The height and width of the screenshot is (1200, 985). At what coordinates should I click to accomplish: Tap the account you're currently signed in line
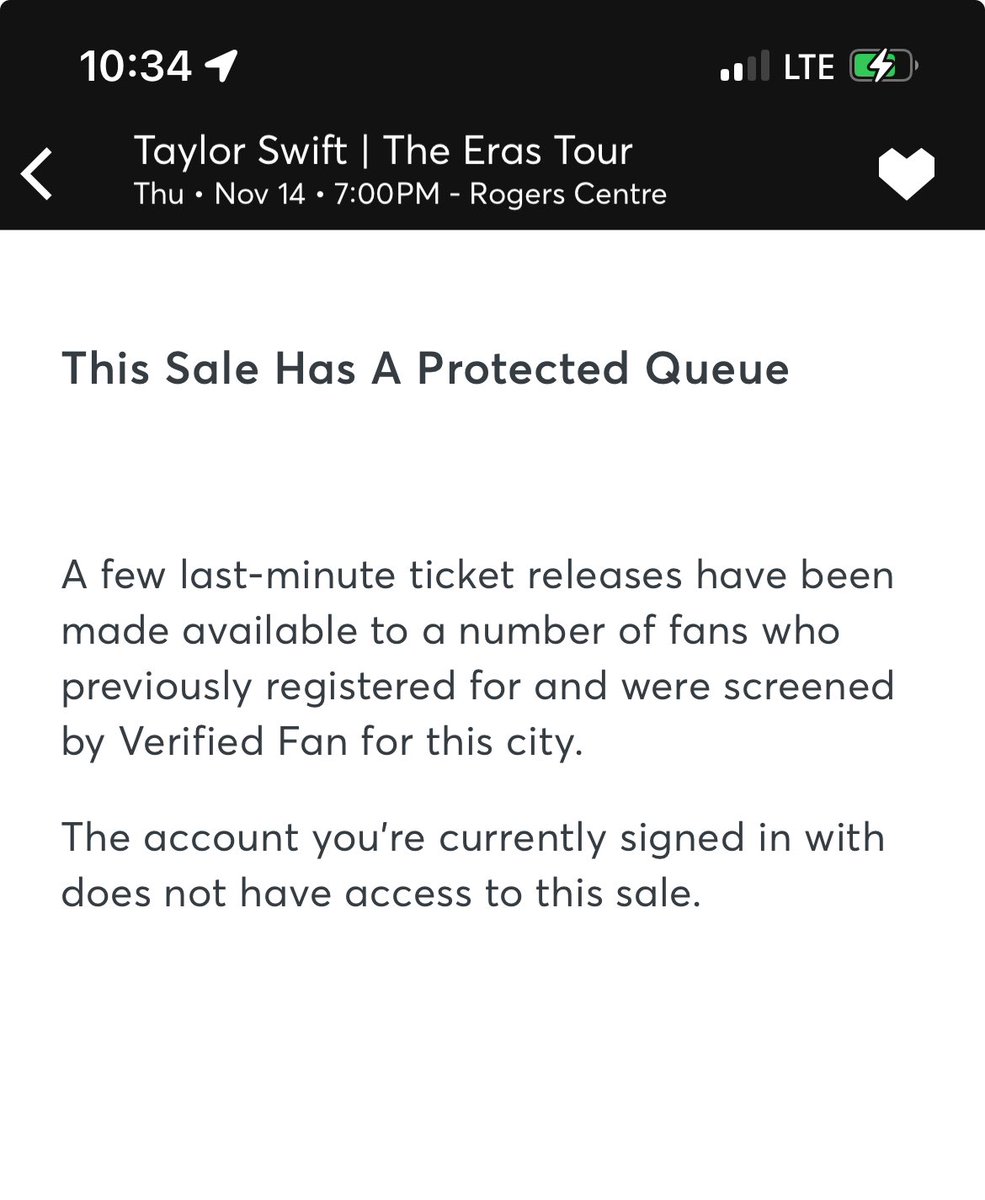[473, 837]
